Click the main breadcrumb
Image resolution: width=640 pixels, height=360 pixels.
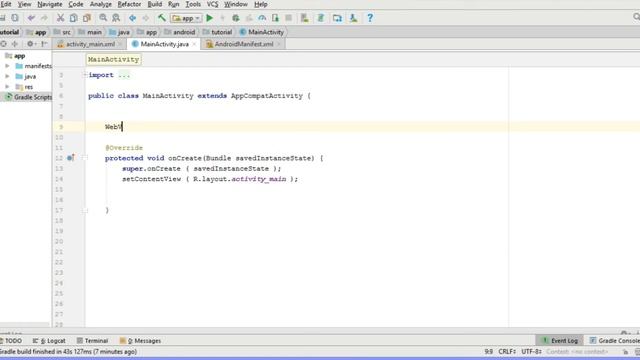(x=90, y=32)
